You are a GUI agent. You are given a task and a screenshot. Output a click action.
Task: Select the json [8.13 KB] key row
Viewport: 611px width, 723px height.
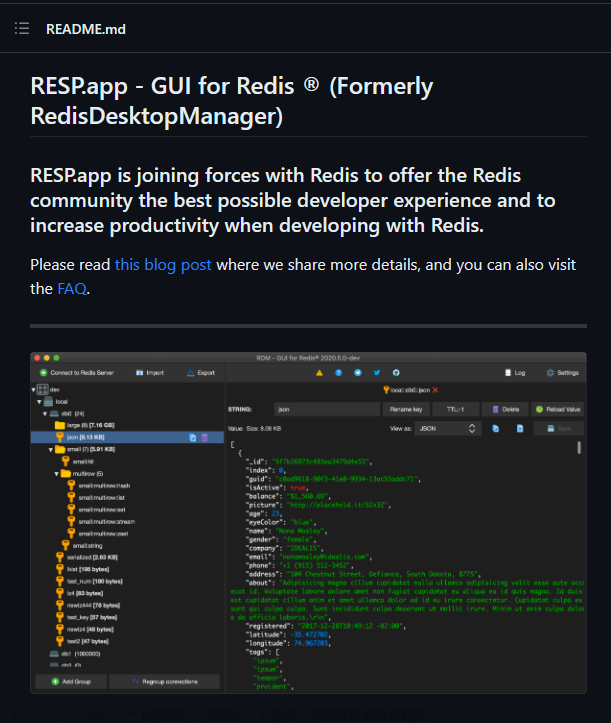[x=127, y=437]
